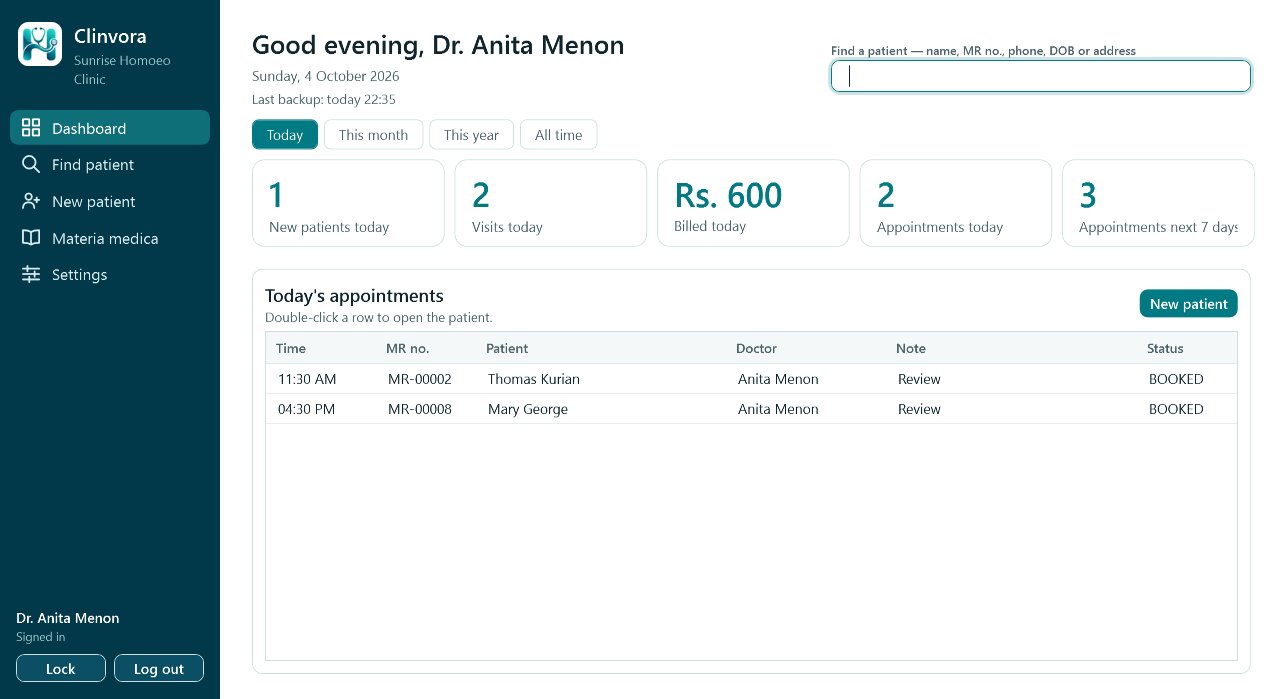Click the Settings sliders icon
The height and width of the screenshot is (699, 1282).
pyautogui.click(x=31, y=274)
